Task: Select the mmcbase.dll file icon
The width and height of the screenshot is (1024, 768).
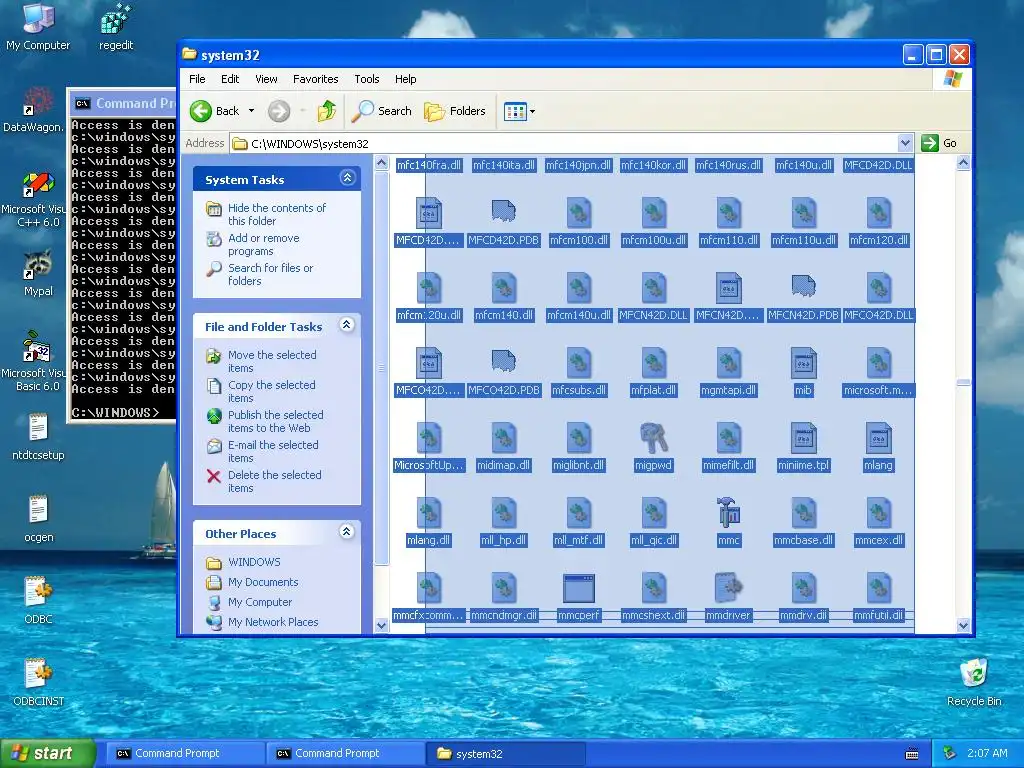Action: 803,513
